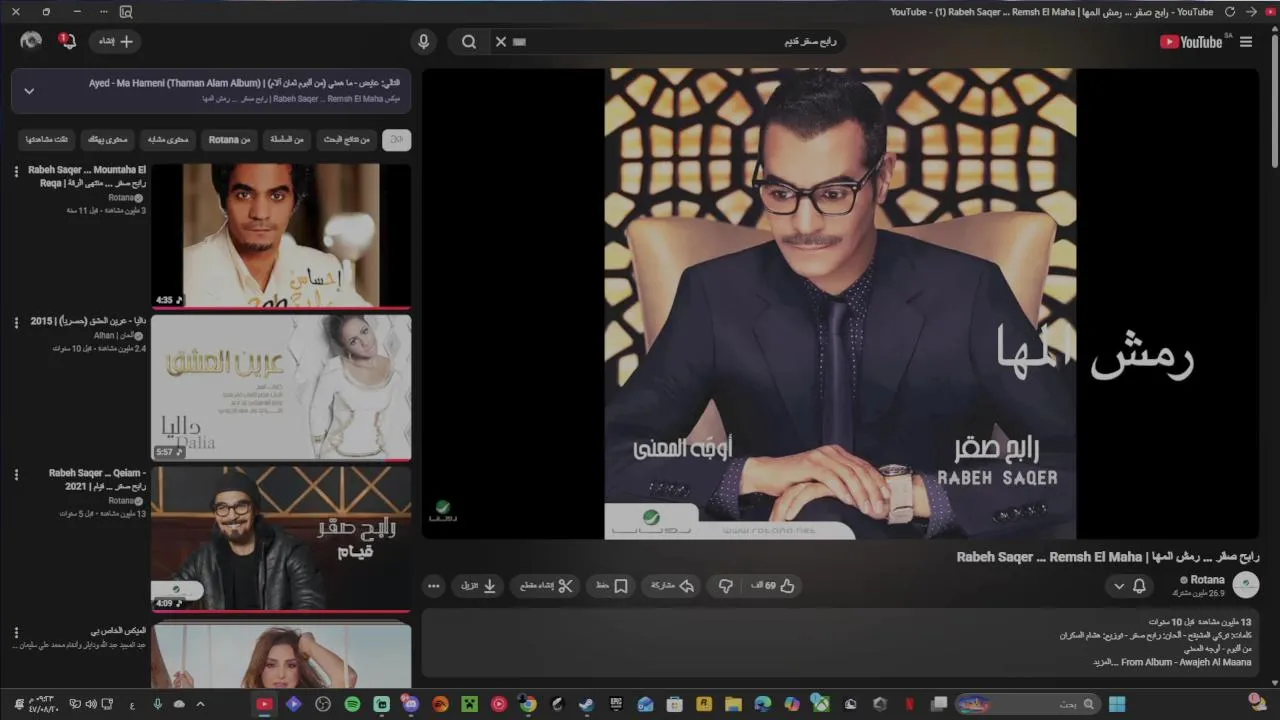Create a clip with the scissors button
Screen dimensions: 1280x720
pos(546,586)
